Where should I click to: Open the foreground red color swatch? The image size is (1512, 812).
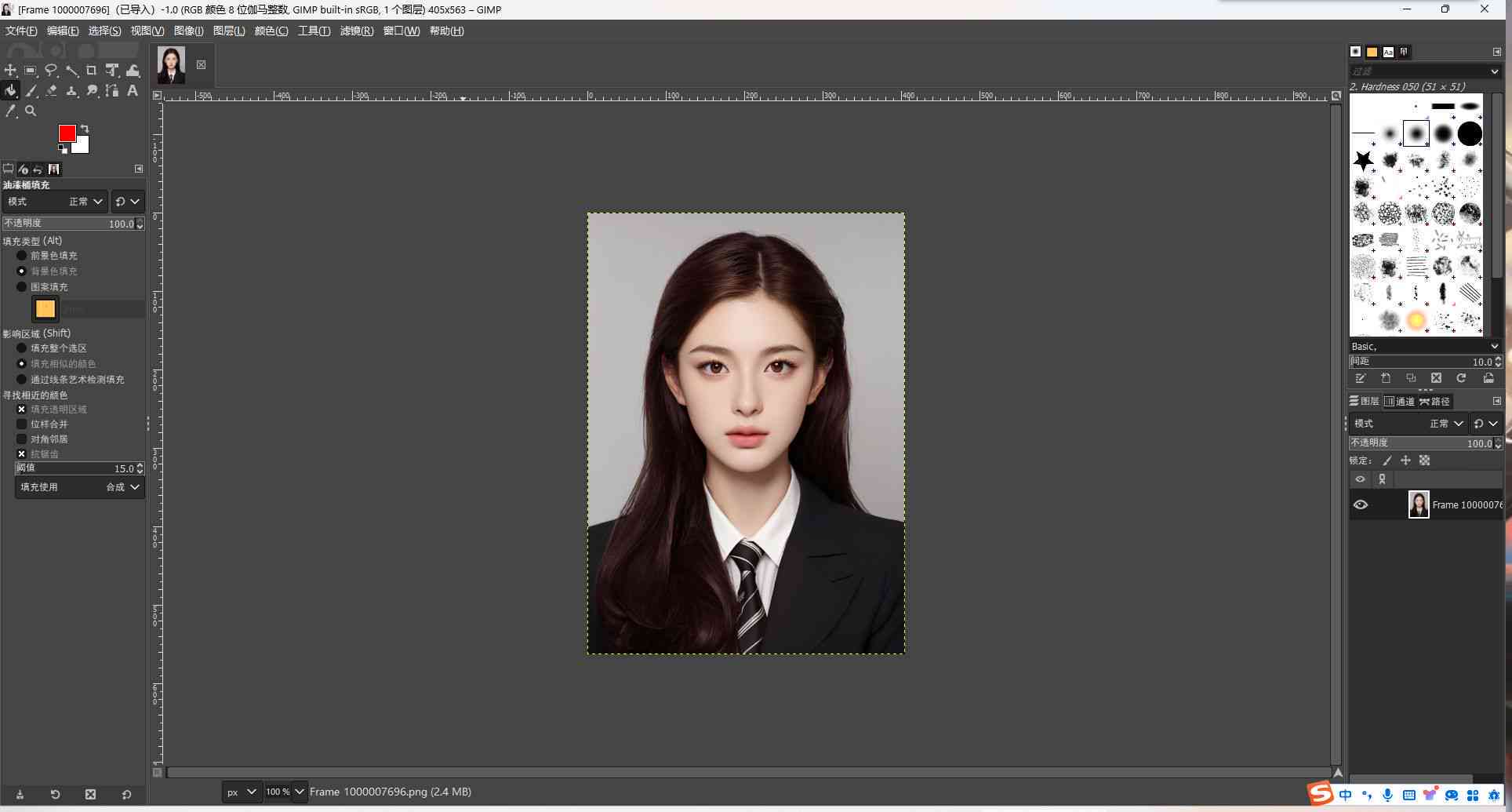[66, 132]
